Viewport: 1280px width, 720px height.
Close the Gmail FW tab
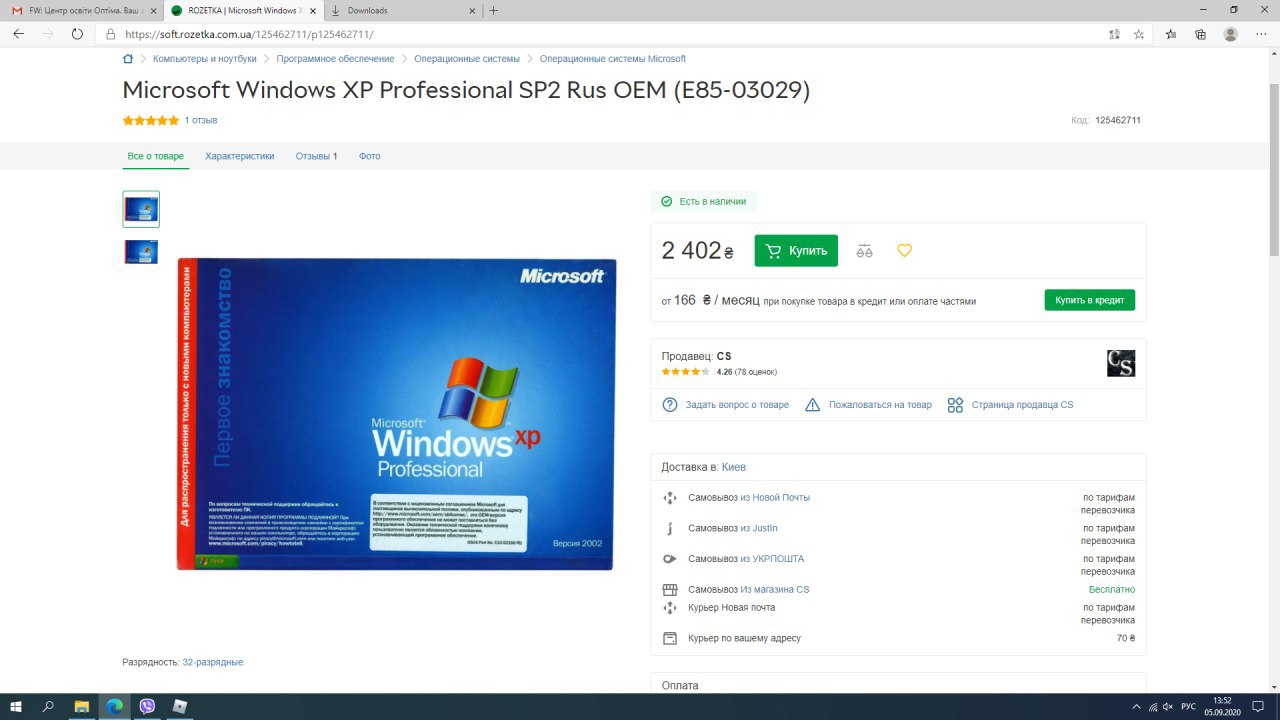click(153, 10)
